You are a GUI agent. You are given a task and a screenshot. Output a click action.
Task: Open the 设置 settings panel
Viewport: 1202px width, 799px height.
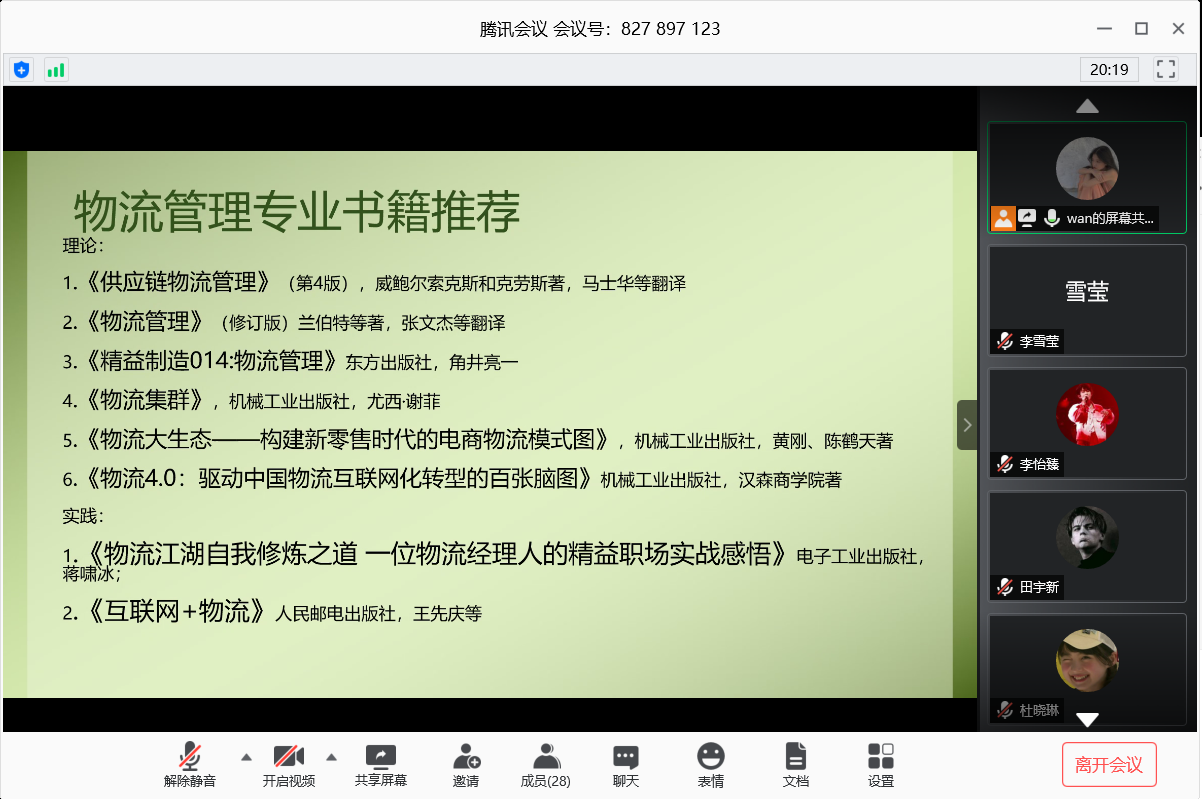coord(881,765)
